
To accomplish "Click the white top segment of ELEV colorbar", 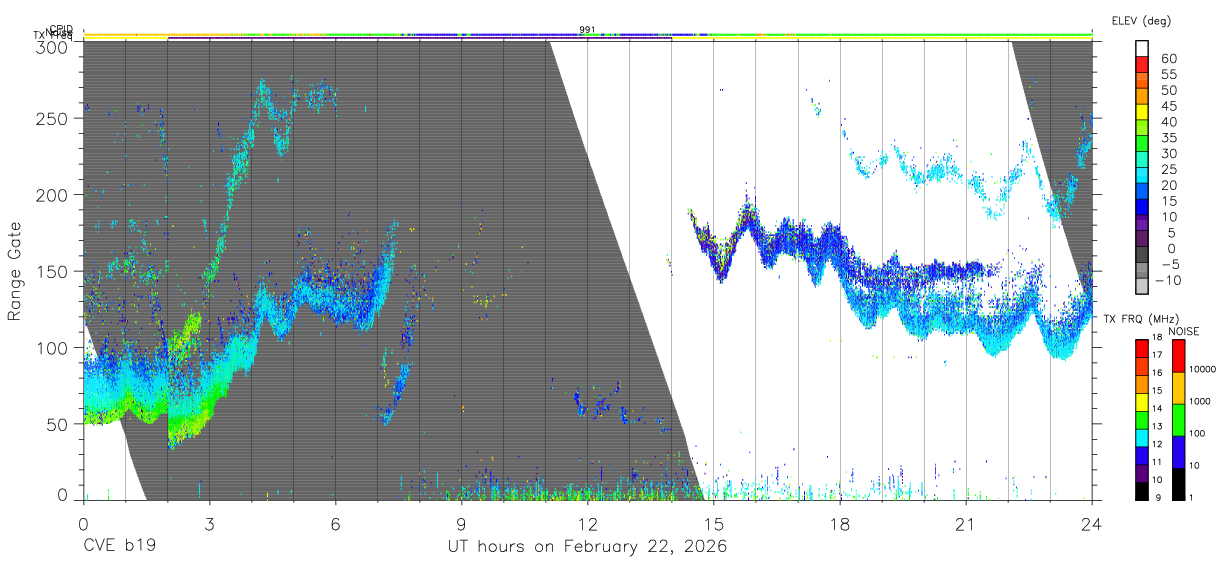I will point(1142,48).
